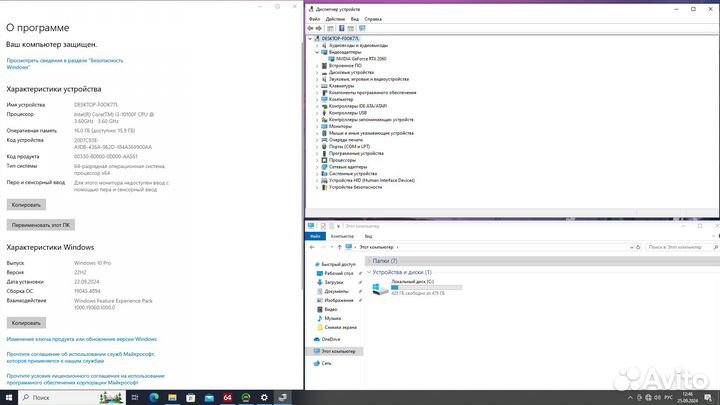Screen dimensions: 720x405
Task: Open Вид ribbon tab in Explorer
Action: [x=368, y=236]
